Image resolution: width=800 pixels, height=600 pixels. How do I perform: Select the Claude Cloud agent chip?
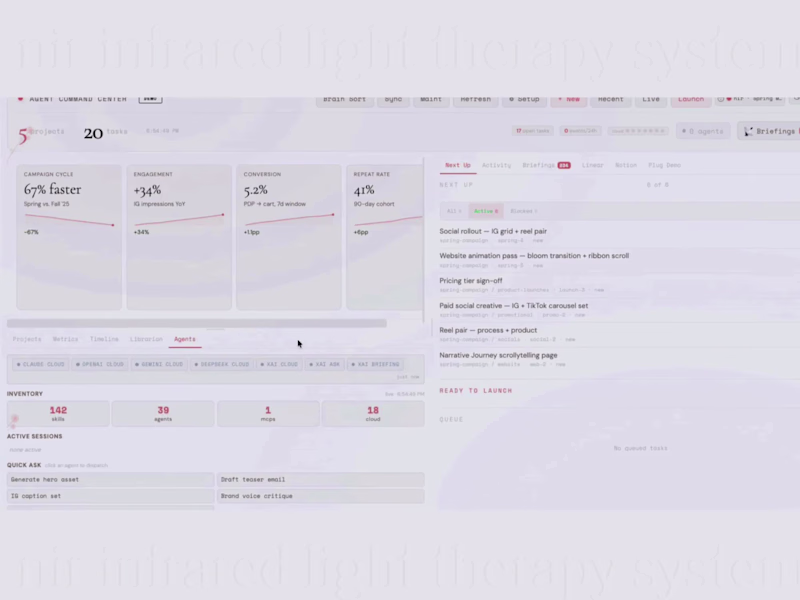[x=40, y=364]
